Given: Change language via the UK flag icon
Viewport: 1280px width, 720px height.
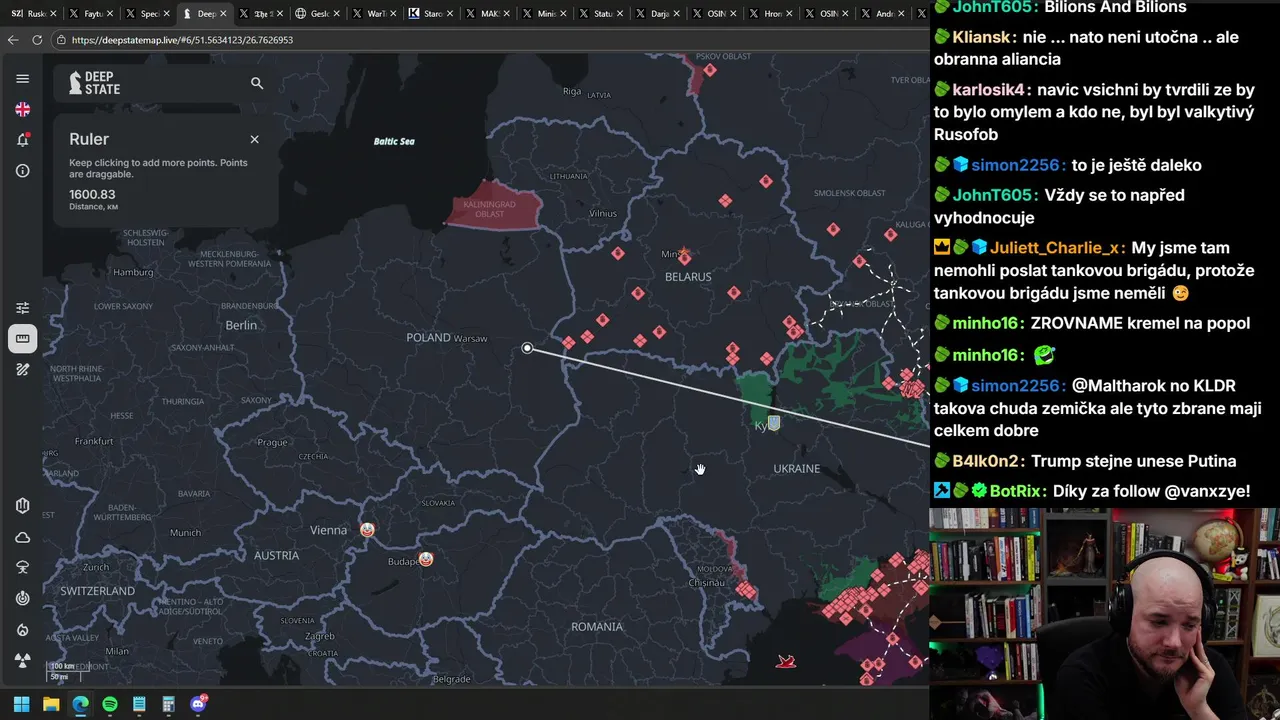Looking at the screenshot, I should coord(22,109).
